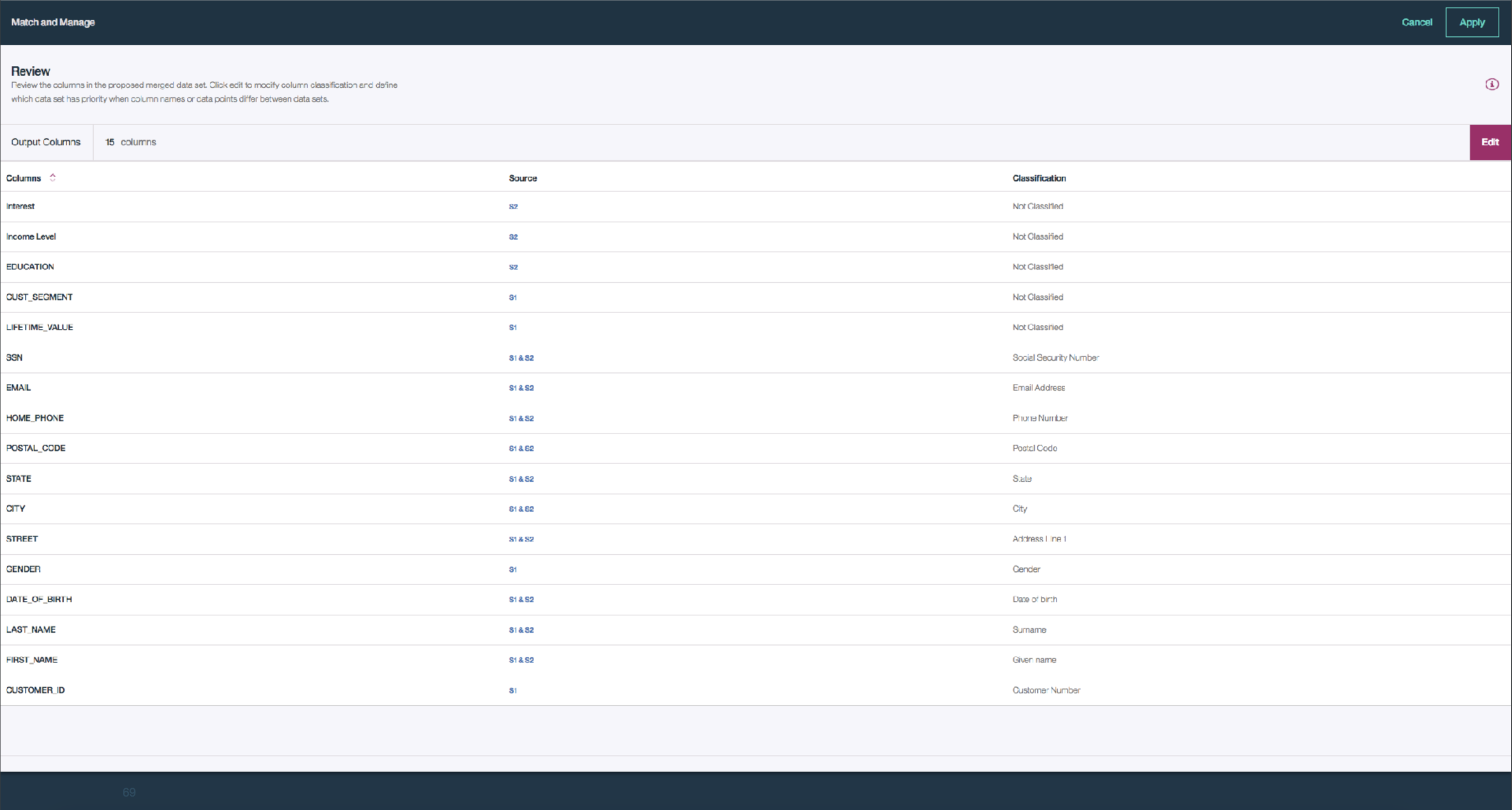Click the Apply button to confirm the merge
This screenshot has height=810, width=1512.
(1471, 22)
